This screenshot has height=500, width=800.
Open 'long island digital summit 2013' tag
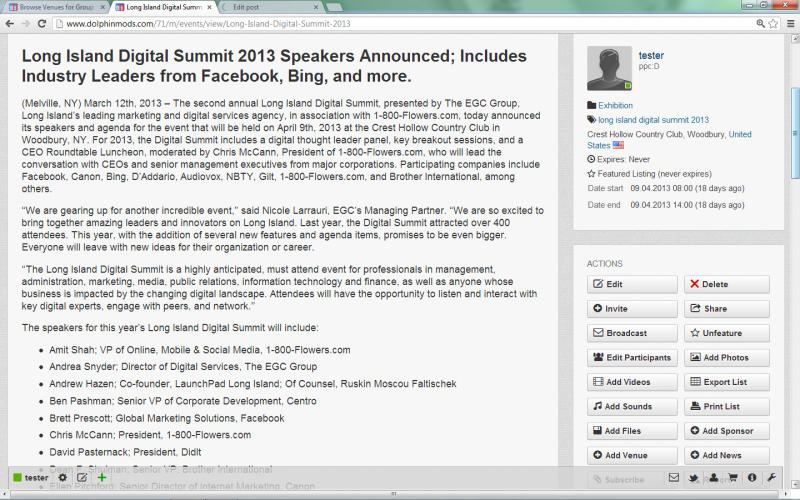654,120
